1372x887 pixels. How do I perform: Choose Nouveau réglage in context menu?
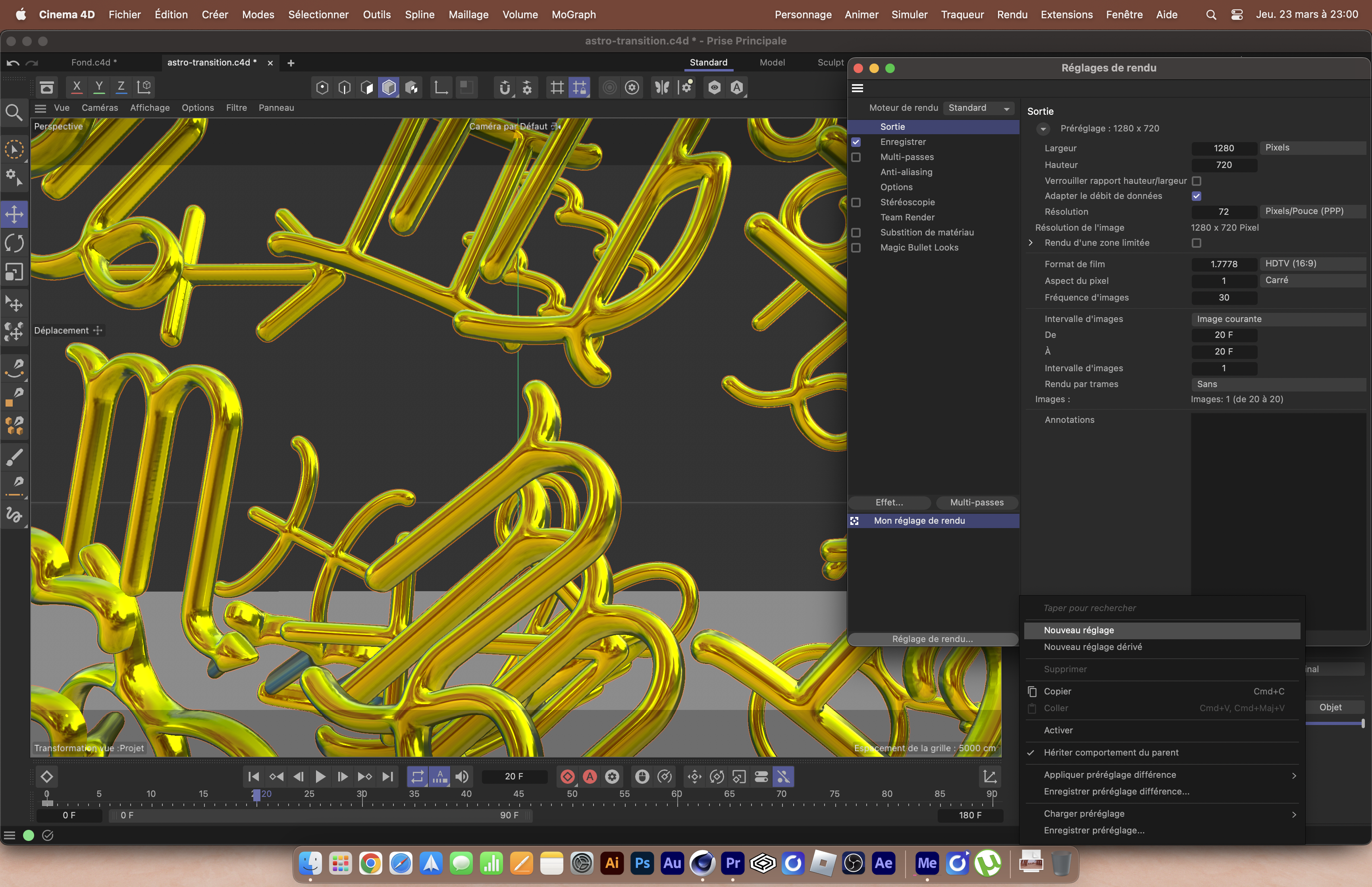(x=1162, y=630)
